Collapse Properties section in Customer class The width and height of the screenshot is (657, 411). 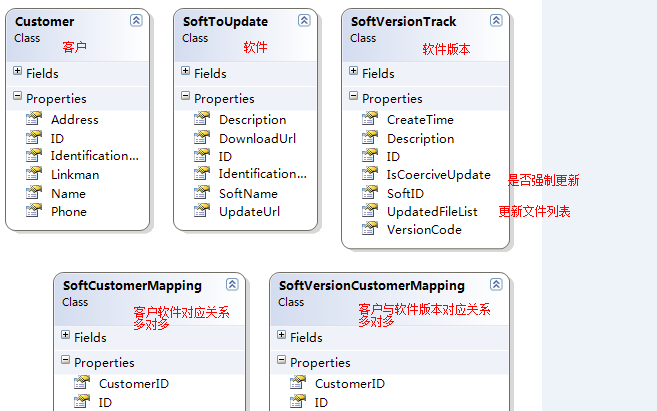click(17, 96)
